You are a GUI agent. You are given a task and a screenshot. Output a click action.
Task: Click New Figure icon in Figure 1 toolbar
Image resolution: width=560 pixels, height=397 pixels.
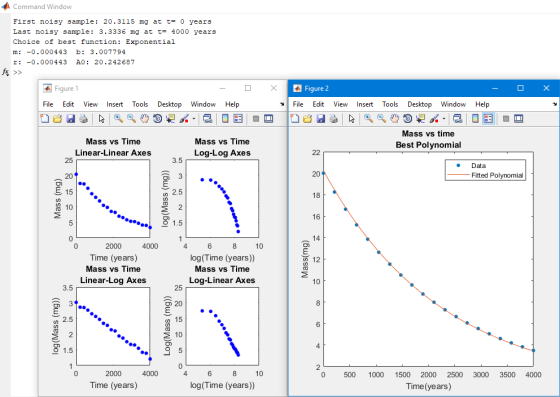[x=45, y=119]
